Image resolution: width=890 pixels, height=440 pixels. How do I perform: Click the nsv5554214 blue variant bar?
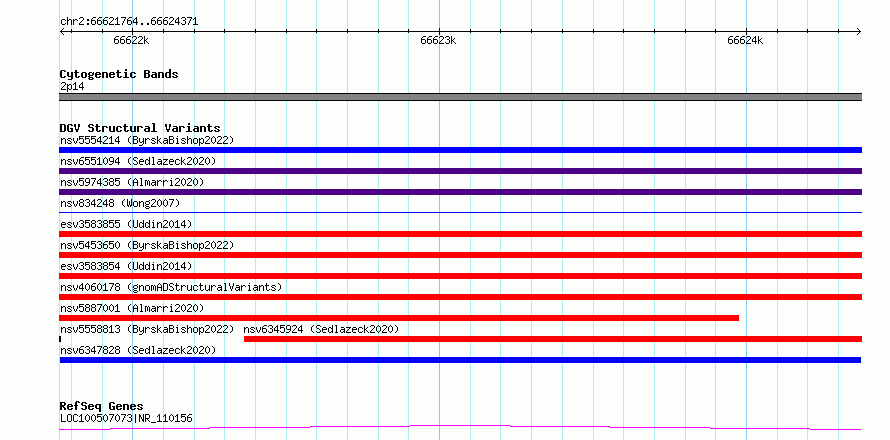pos(460,150)
